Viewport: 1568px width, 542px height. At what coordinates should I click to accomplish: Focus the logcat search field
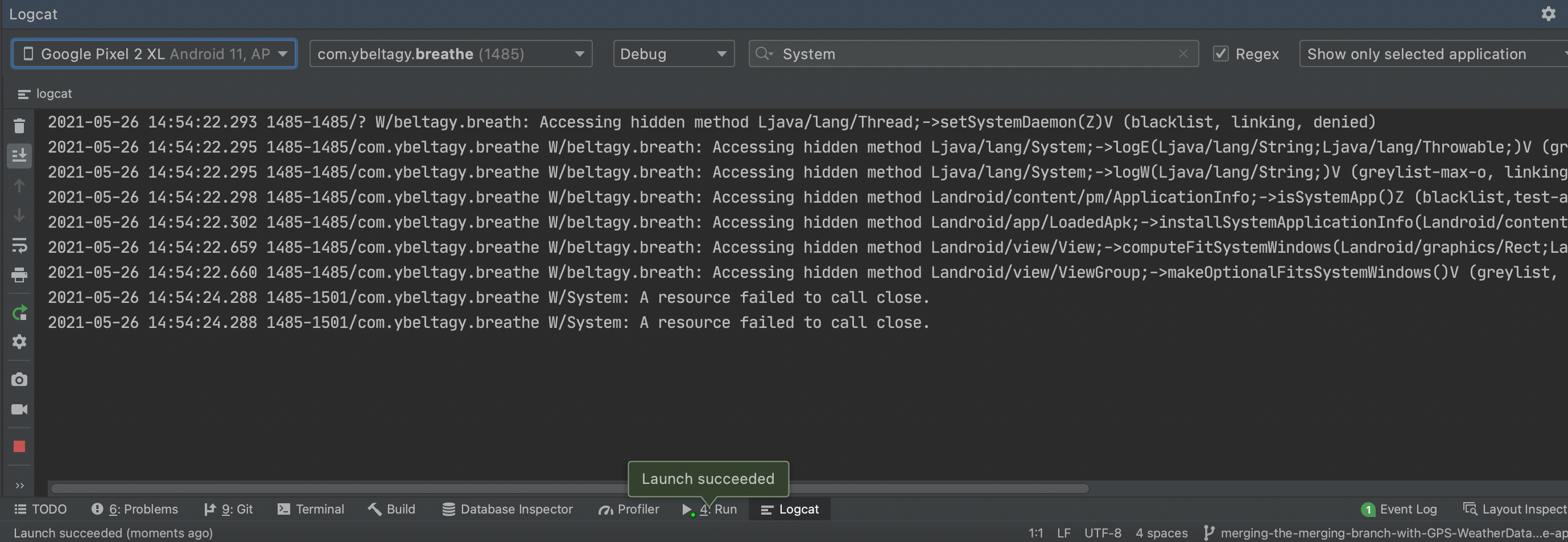tap(974, 54)
